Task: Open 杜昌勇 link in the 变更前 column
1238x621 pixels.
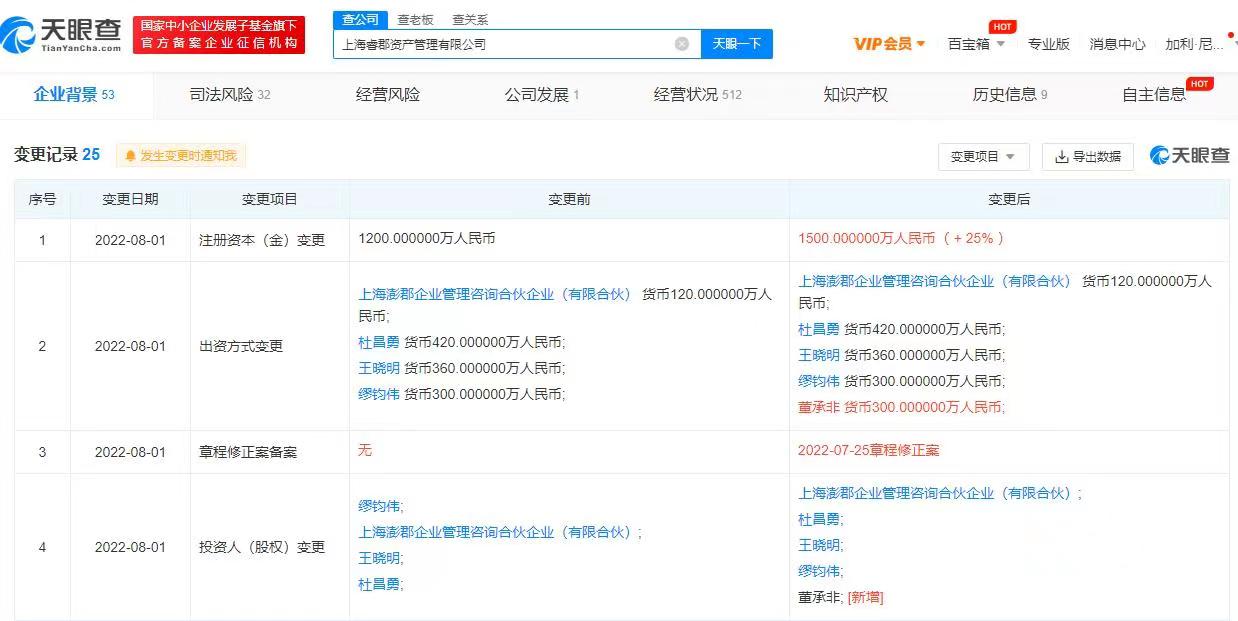Action: (379, 342)
